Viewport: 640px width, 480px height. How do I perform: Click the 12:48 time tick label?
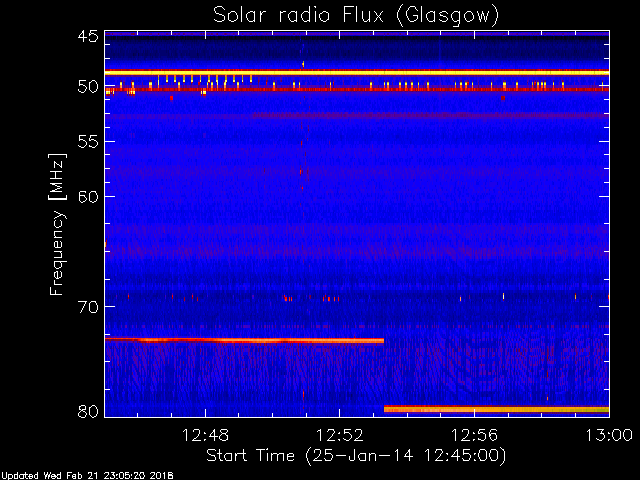click(x=205, y=435)
